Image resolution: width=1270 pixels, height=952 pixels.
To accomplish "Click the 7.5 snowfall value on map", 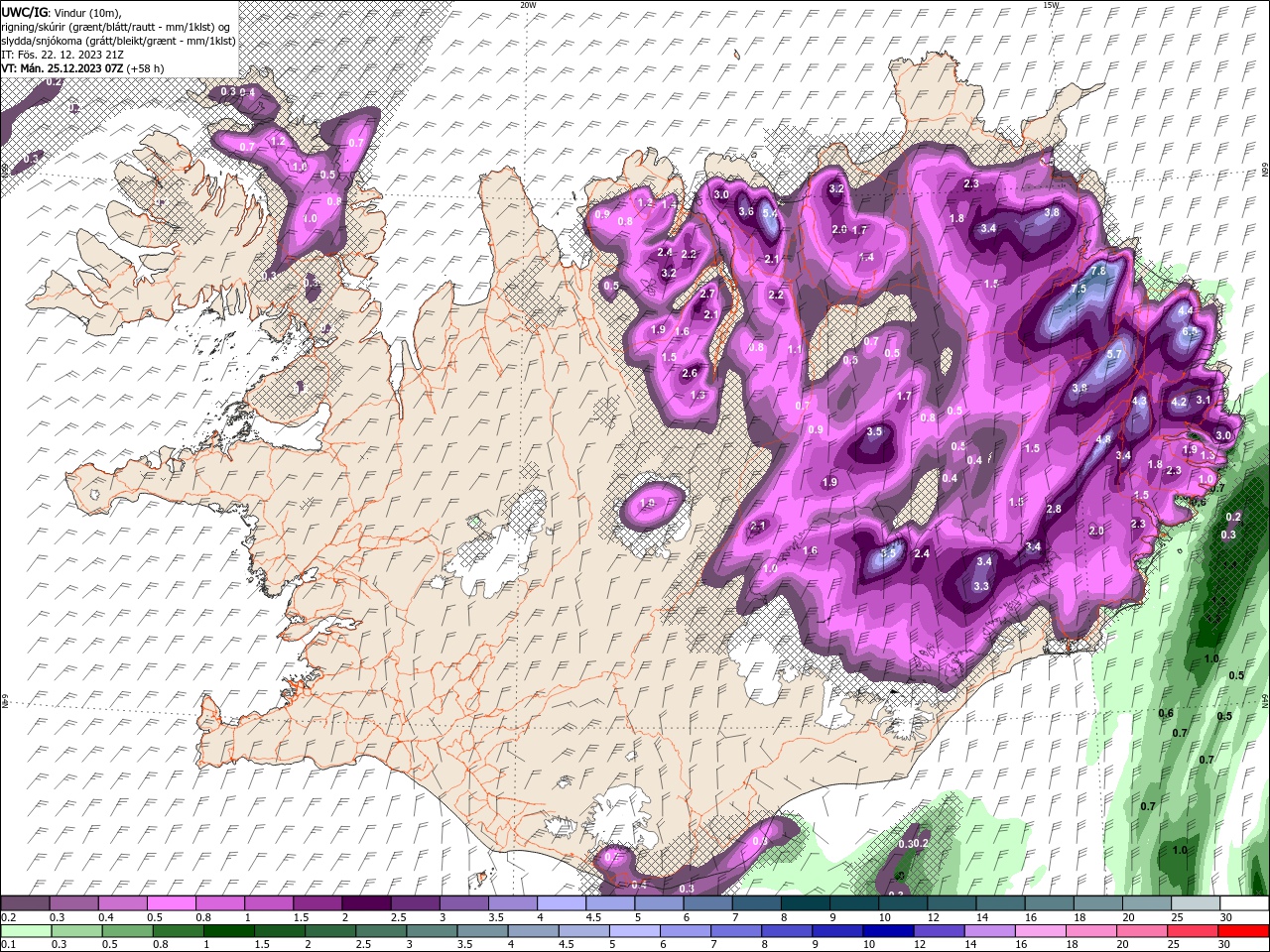I will click(x=1079, y=289).
